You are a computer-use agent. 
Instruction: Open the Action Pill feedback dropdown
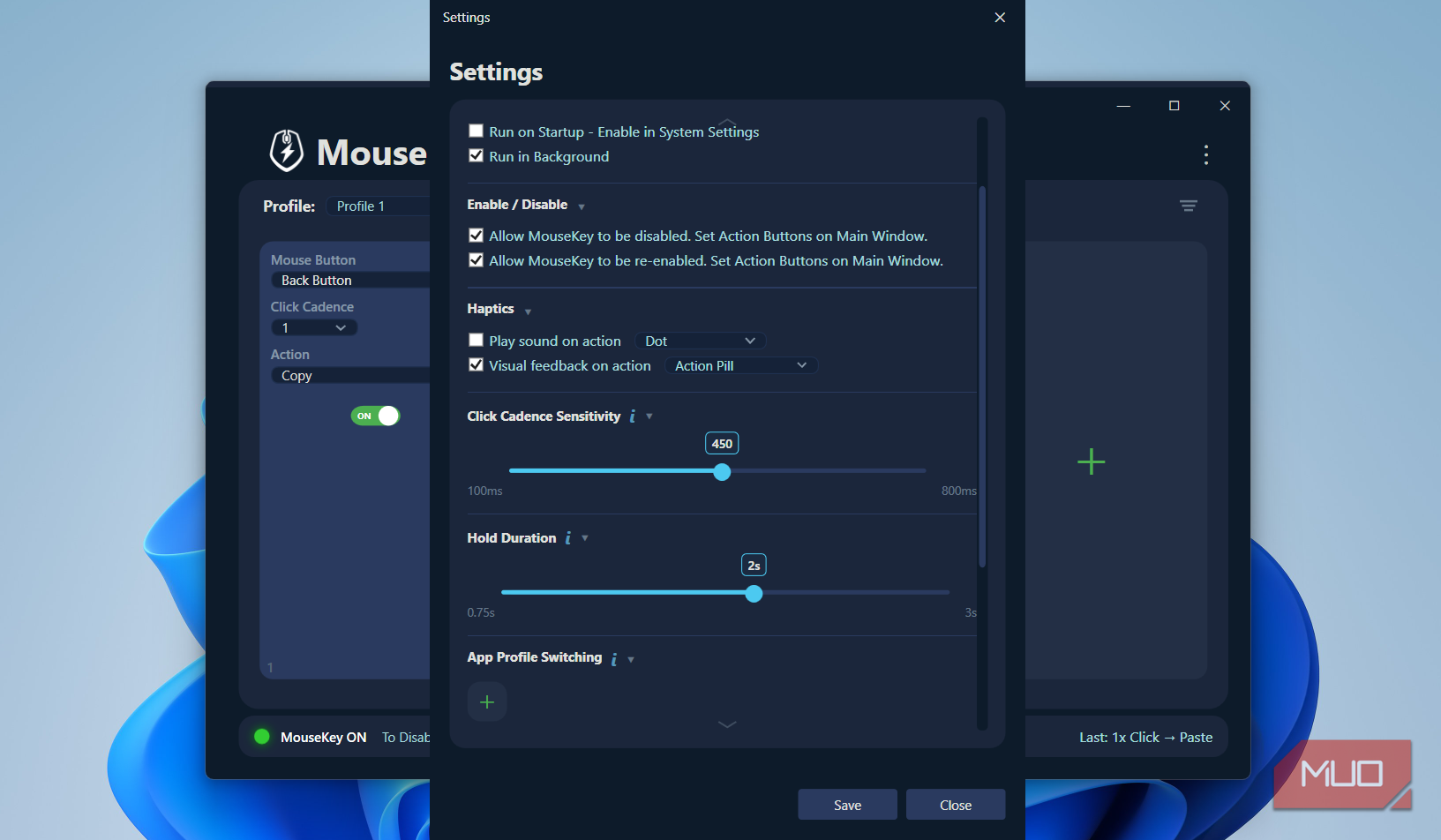pos(740,365)
